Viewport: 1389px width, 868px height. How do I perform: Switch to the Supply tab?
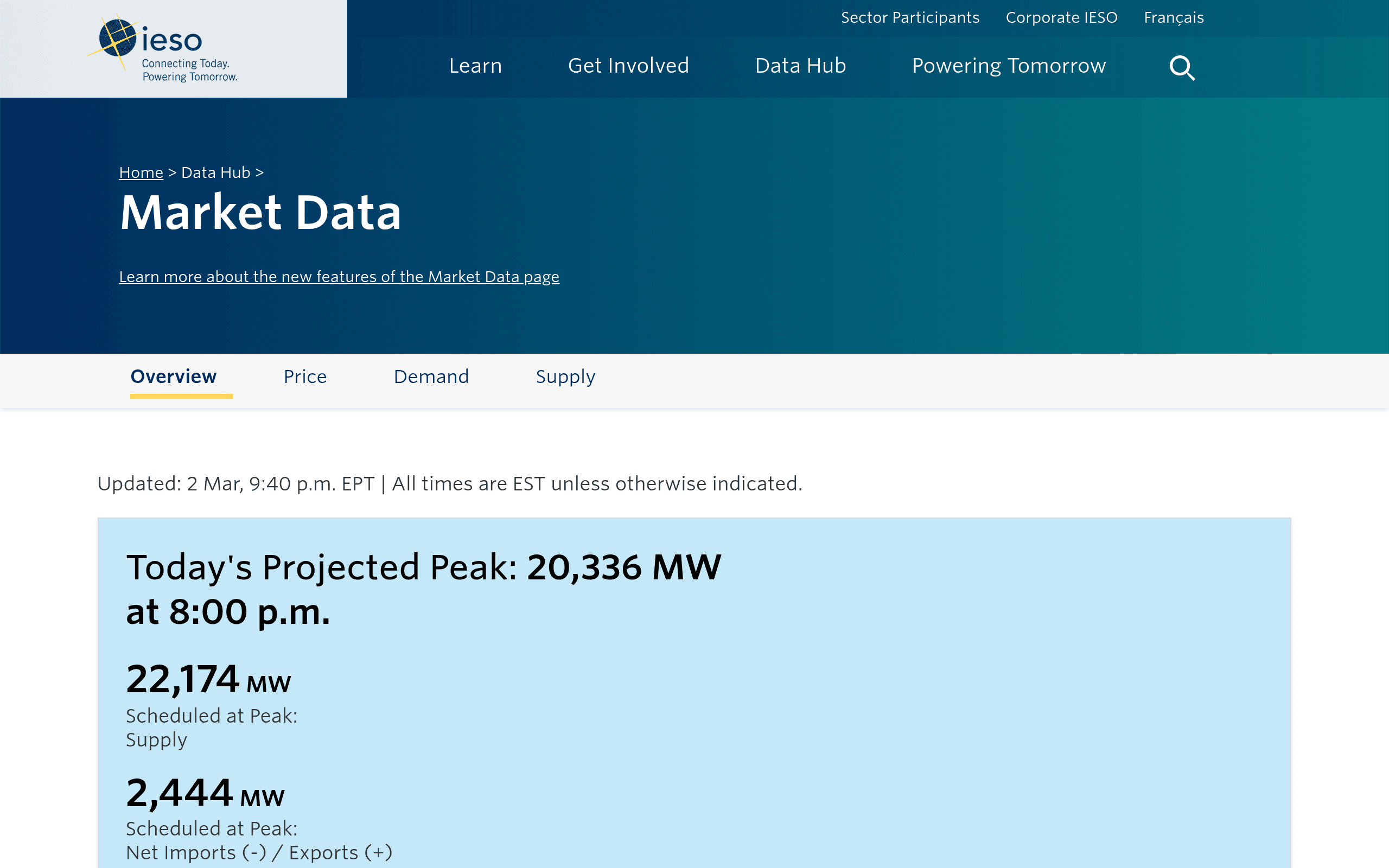tap(565, 377)
